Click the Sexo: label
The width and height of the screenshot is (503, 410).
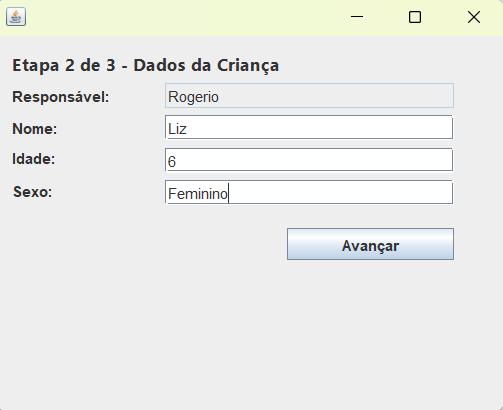pyautogui.click(x=33, y=192)
